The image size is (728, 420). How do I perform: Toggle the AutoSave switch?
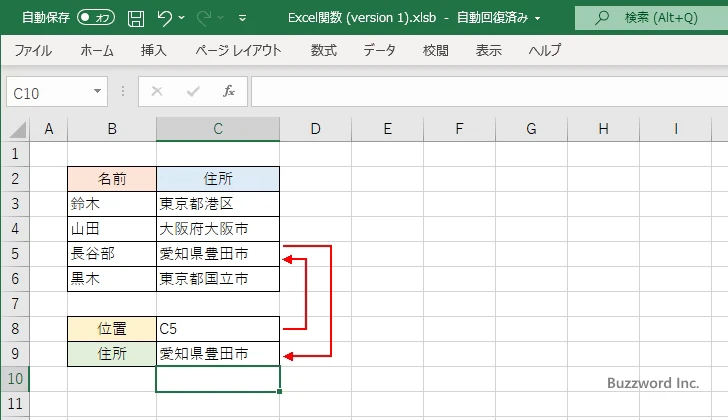(96, 18)
